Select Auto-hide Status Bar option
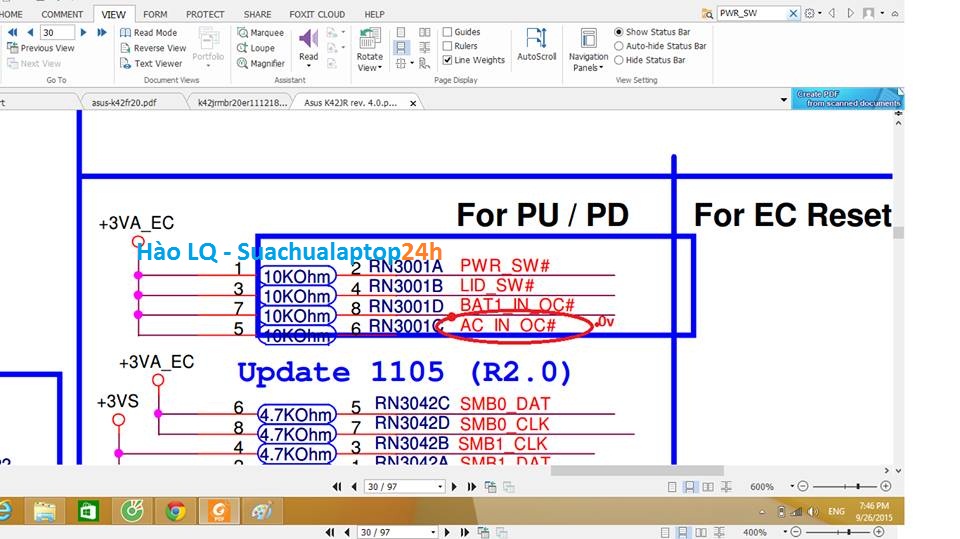Screen dimensions: 960x539 [618, 46]
